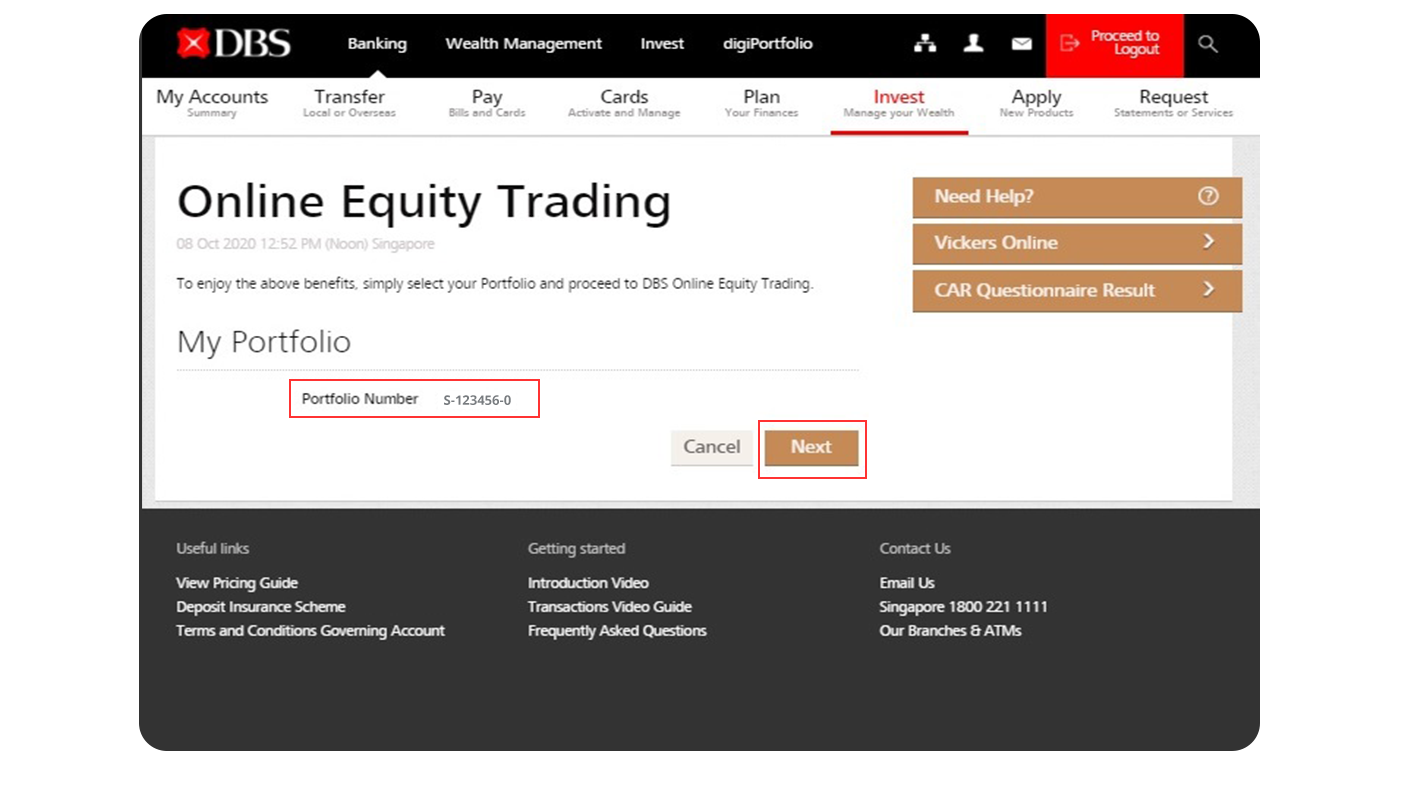Open Pay Bills and Cards tab
This screenshot has width=1406, height=810.
[x=487, y=103]
